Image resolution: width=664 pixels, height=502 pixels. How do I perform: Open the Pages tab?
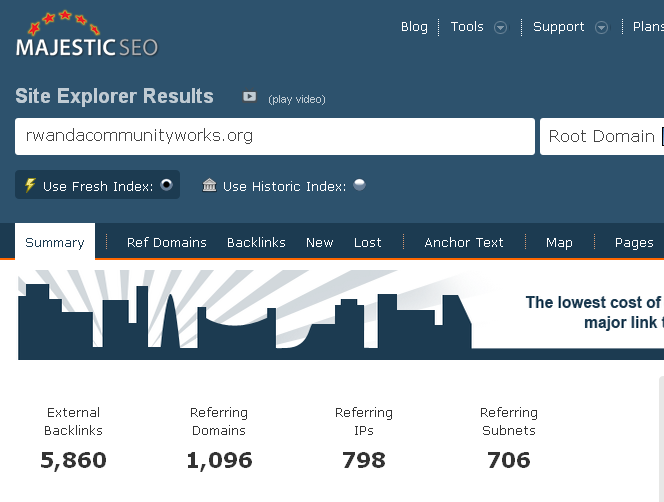[x=634, y=242]
